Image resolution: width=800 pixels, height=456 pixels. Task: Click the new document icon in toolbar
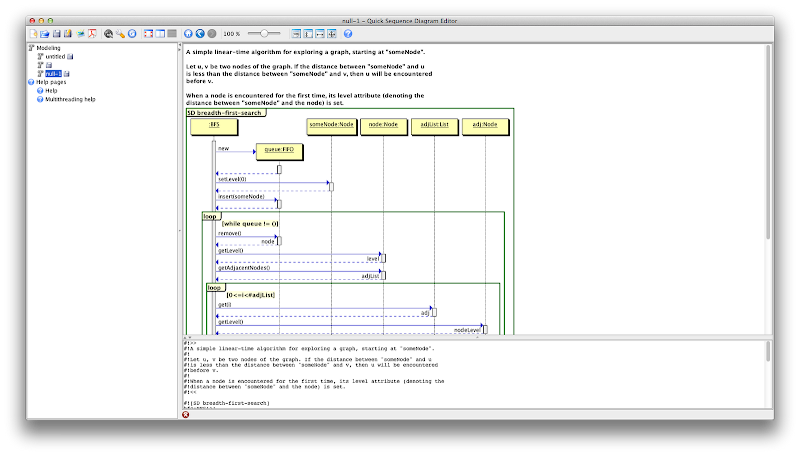pos(33,33)
